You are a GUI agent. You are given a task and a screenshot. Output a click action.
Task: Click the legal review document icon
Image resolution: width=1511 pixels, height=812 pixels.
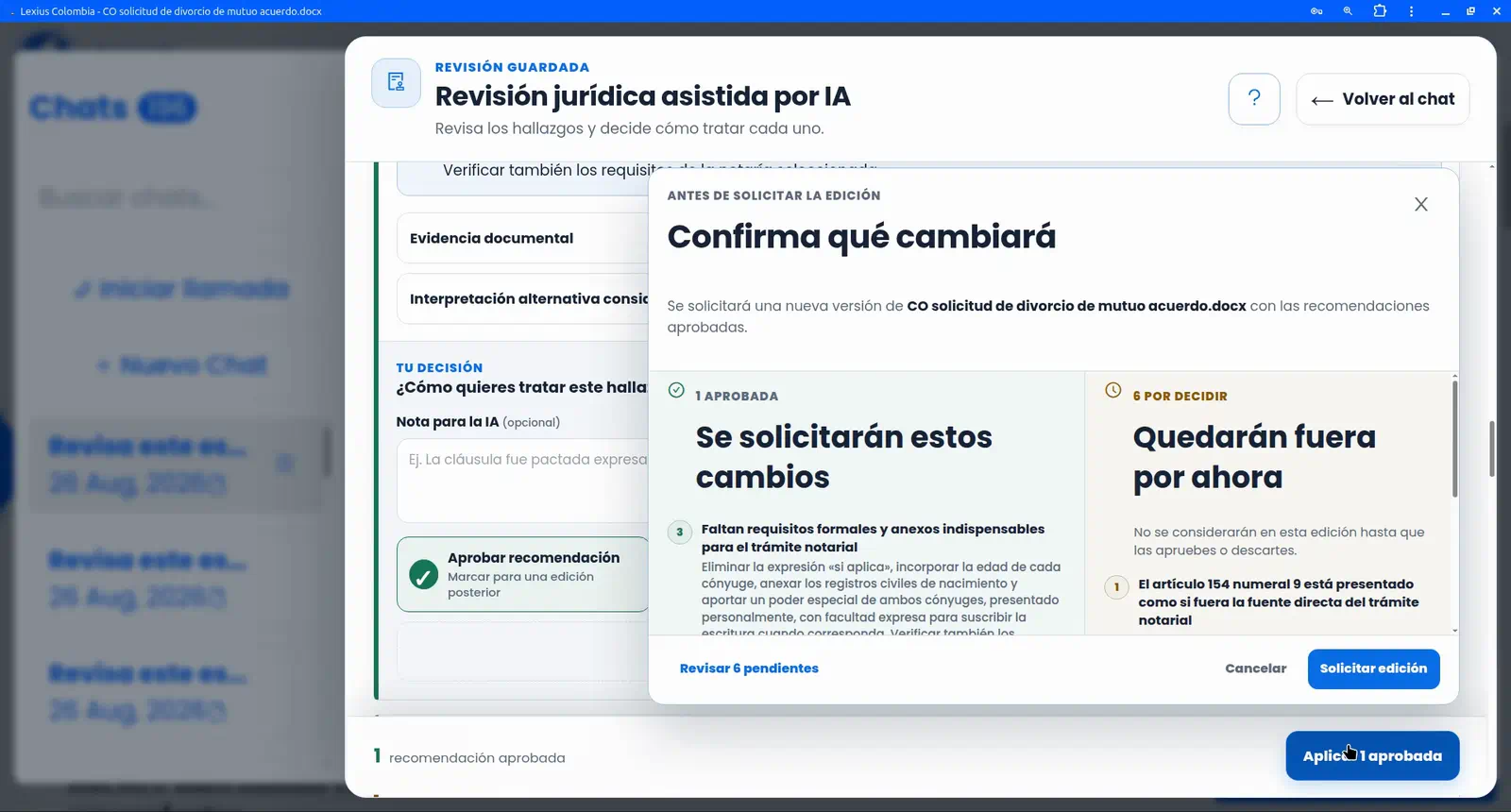(397, 83)
